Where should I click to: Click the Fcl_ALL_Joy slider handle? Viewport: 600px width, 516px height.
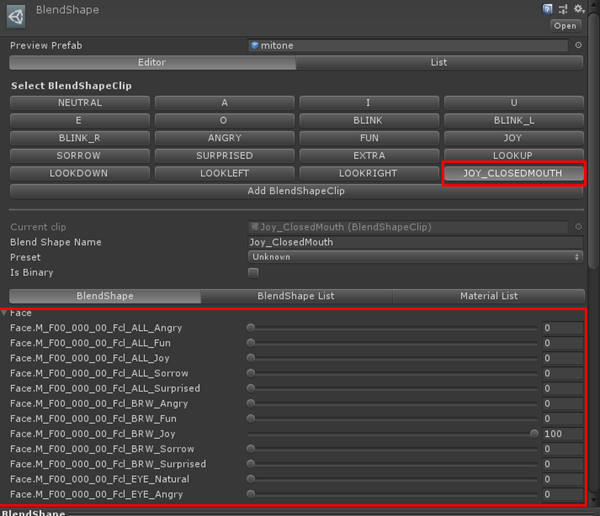(x=251, y=358)
